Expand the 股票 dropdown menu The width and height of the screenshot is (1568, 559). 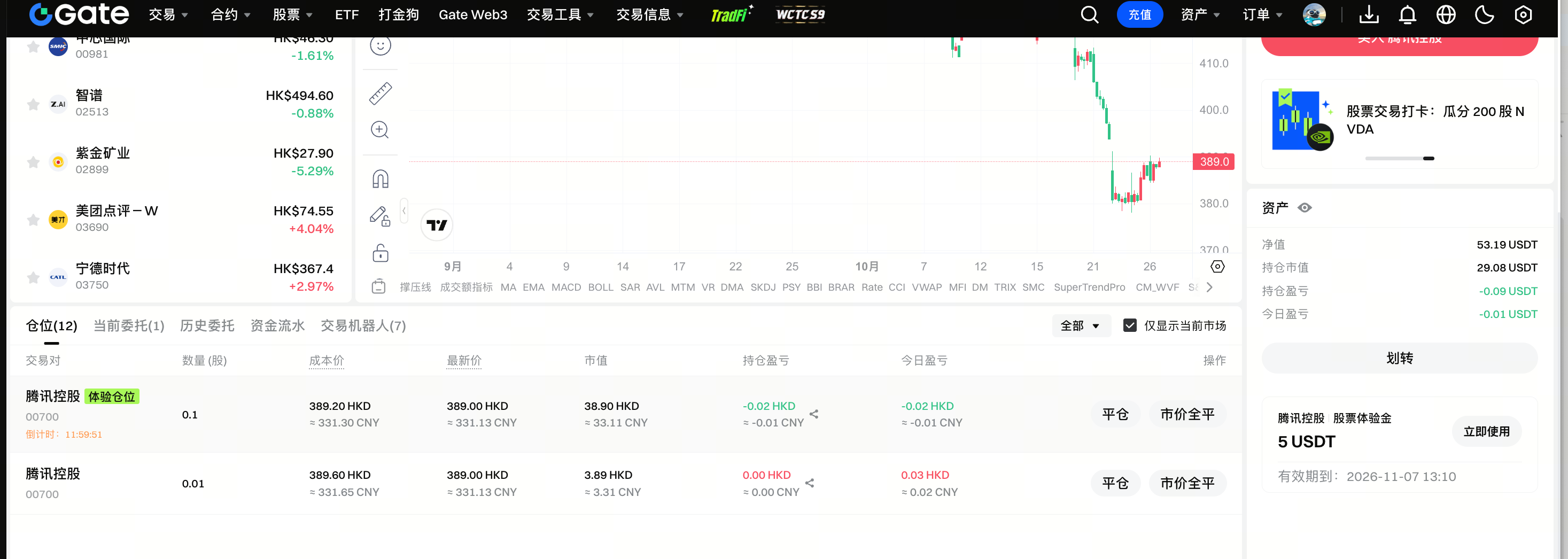point(293,14)
